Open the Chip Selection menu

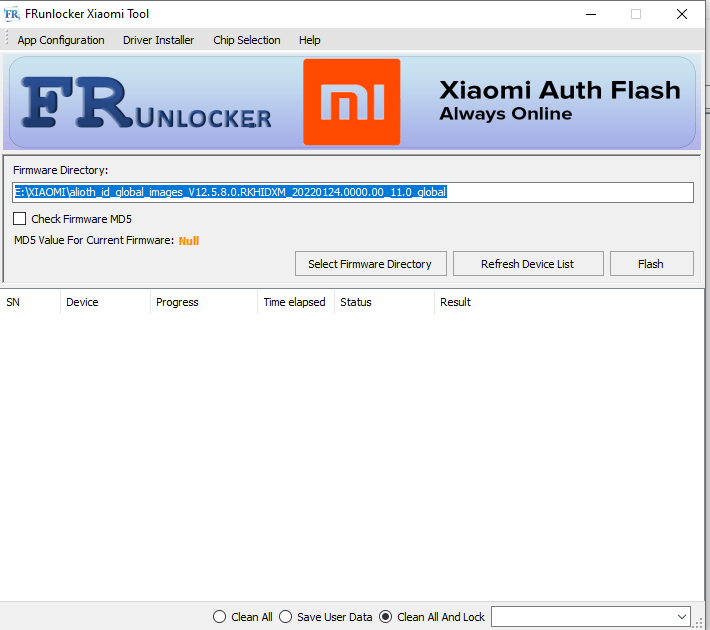coord(246,40)
